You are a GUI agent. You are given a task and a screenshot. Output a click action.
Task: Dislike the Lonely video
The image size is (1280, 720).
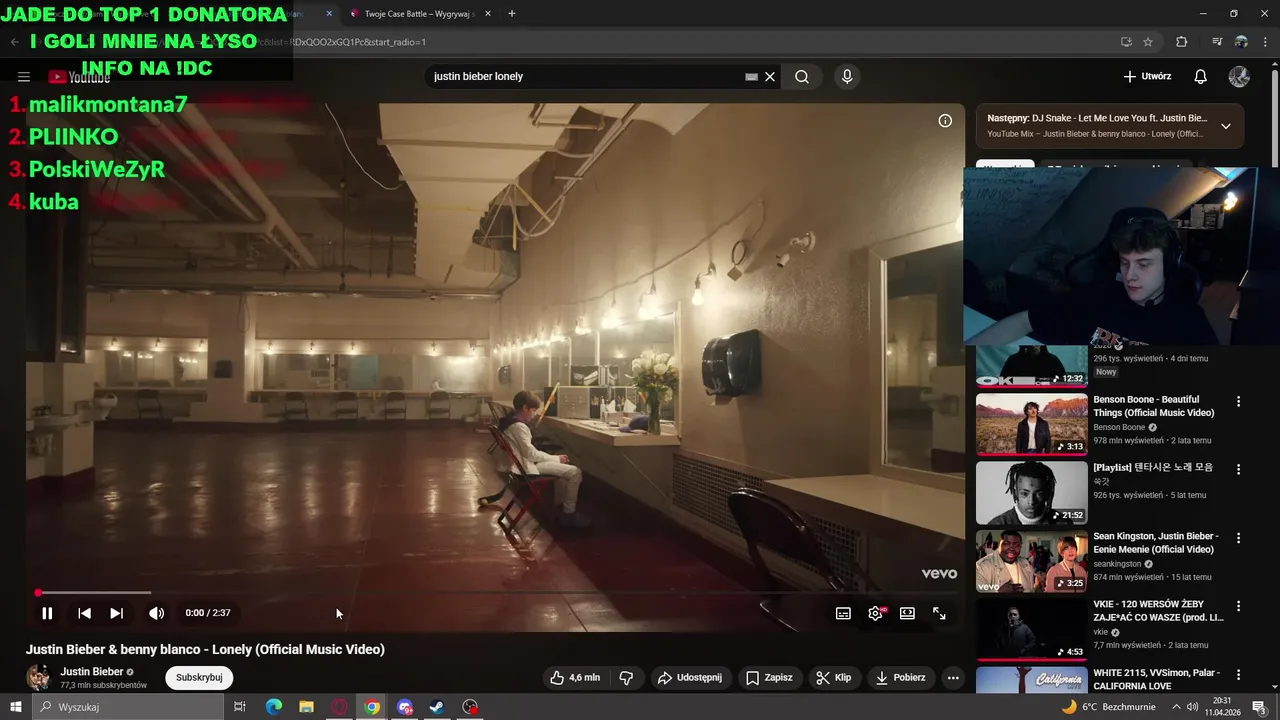[626, 677]
